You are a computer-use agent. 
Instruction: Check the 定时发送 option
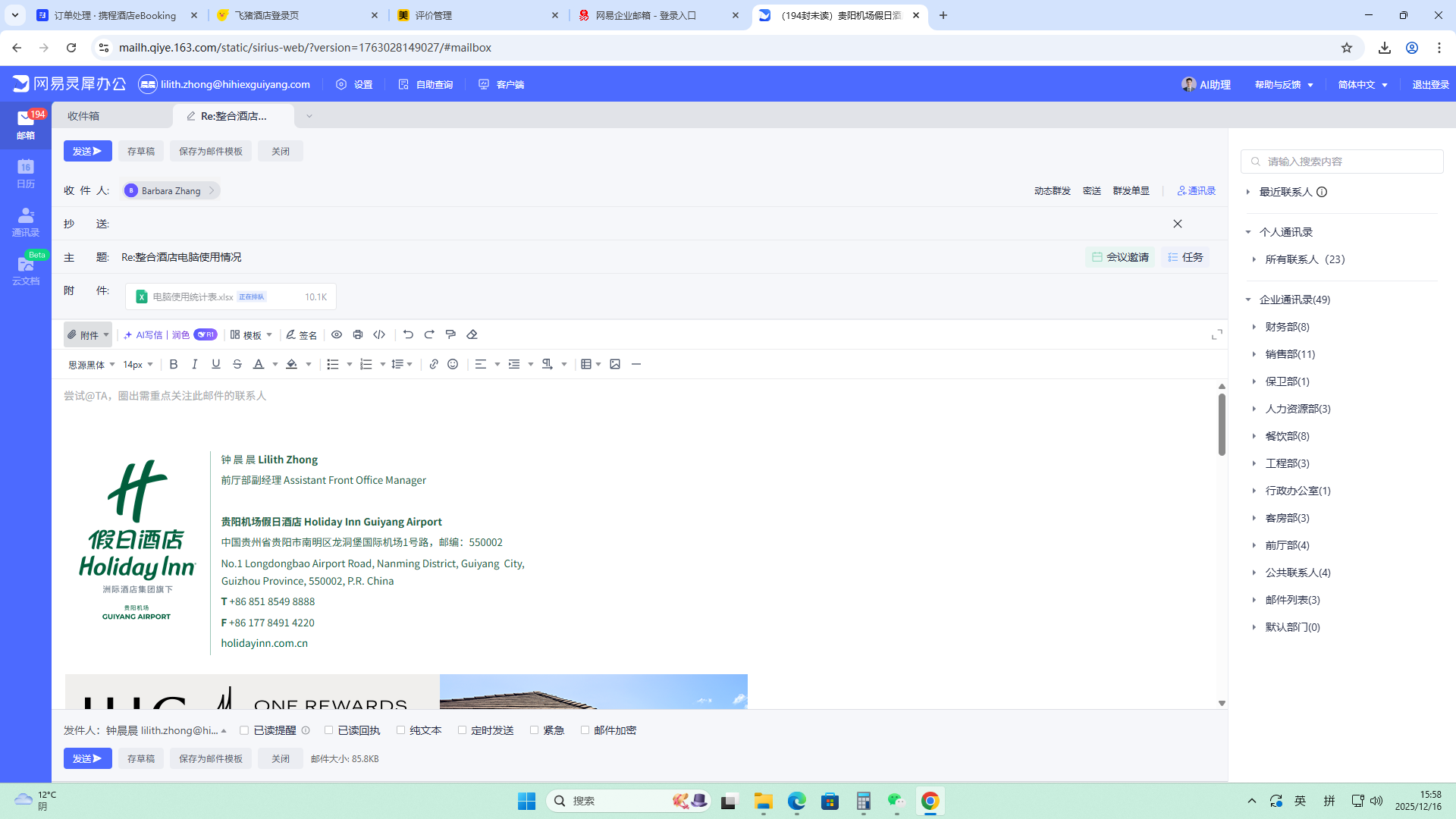(x=462, y=730)
